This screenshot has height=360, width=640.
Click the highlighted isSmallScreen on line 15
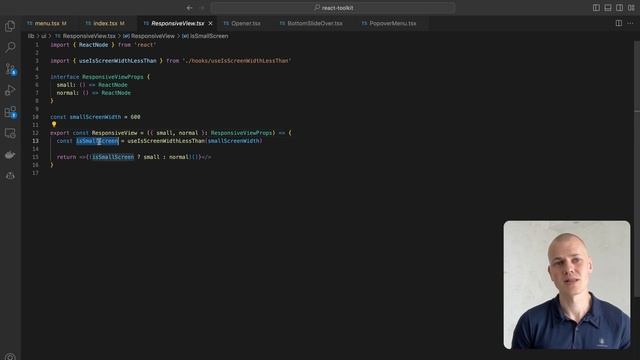click(x=113, y=157)
